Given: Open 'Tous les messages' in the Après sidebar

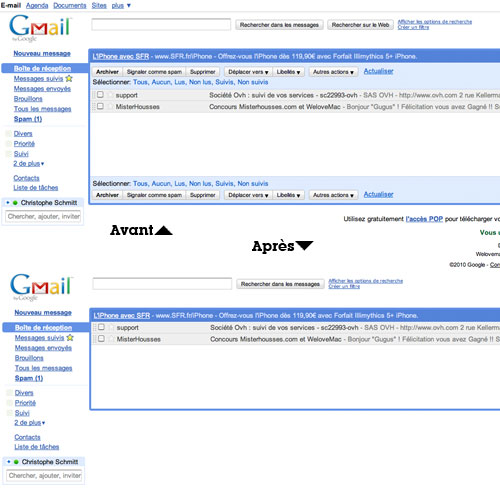Looking at the screenshot, I should [43, 368].
